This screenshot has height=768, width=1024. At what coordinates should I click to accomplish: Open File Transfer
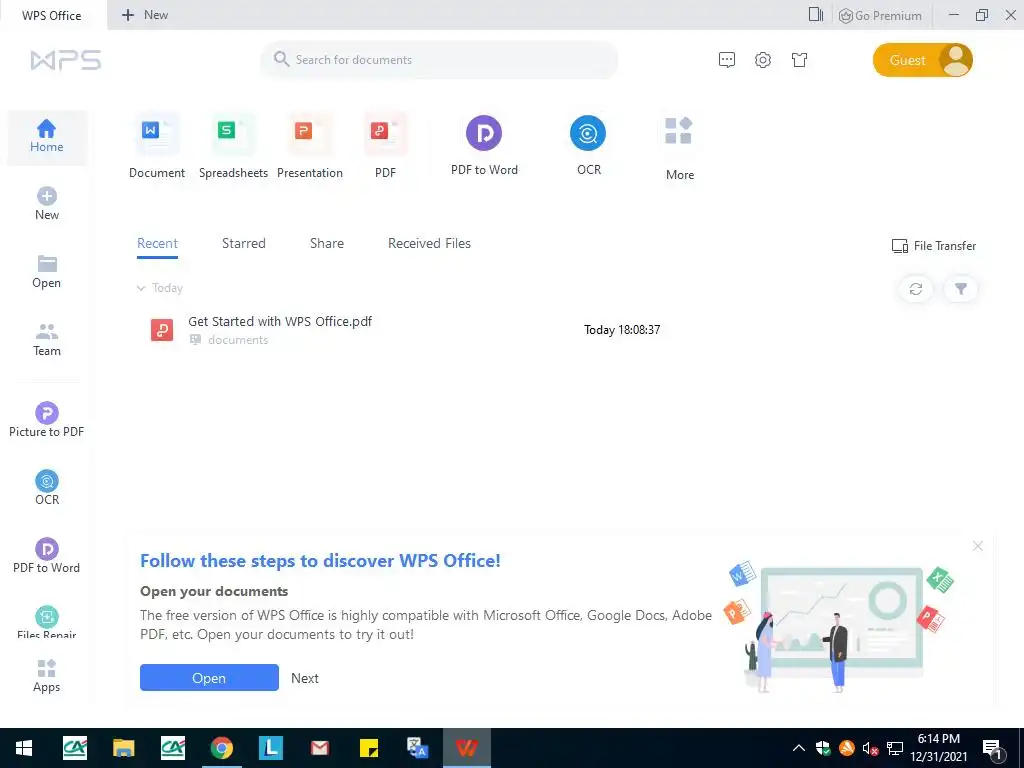(x=934, y=246)
